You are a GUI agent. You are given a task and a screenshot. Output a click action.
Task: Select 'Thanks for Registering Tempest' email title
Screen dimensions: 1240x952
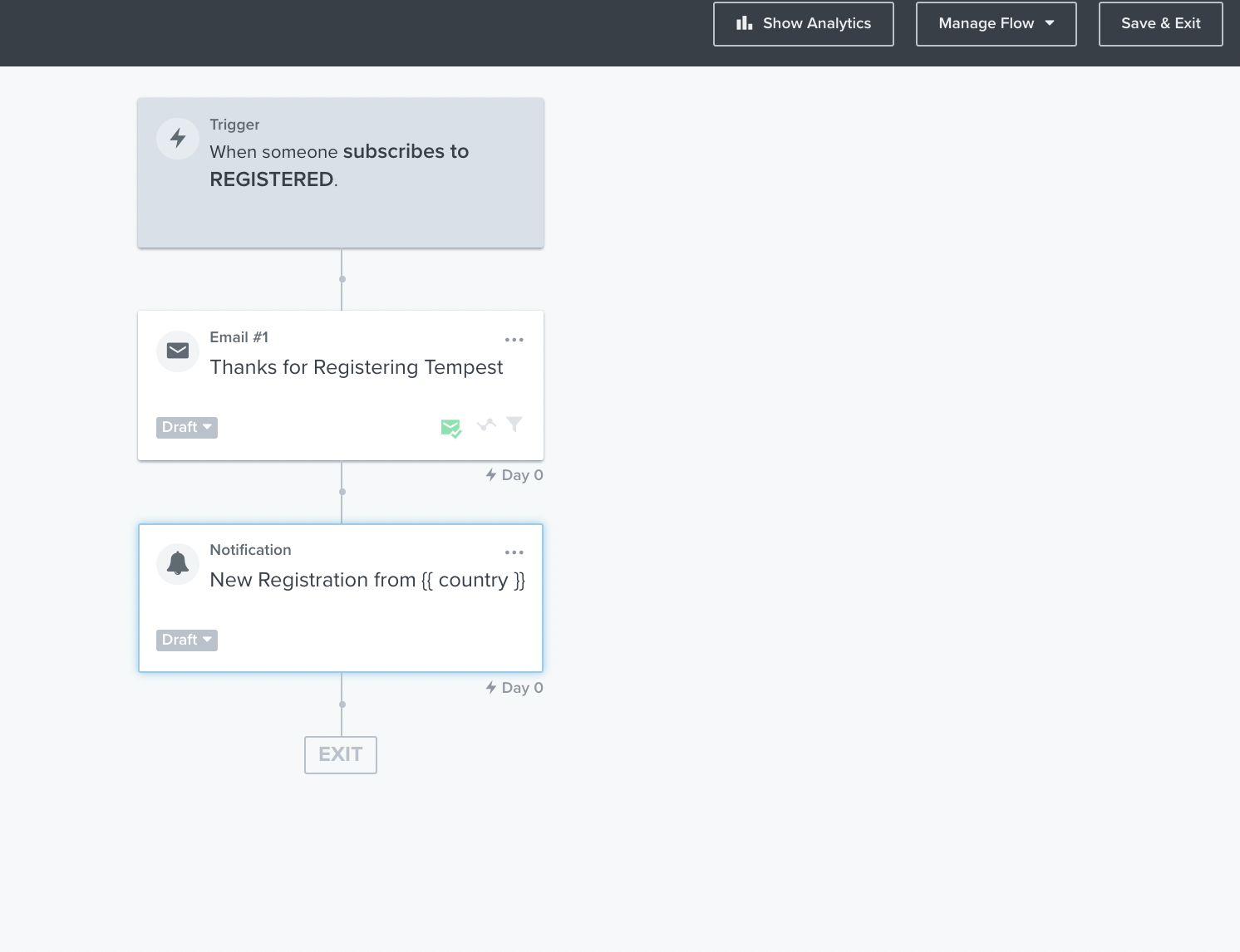357,367
